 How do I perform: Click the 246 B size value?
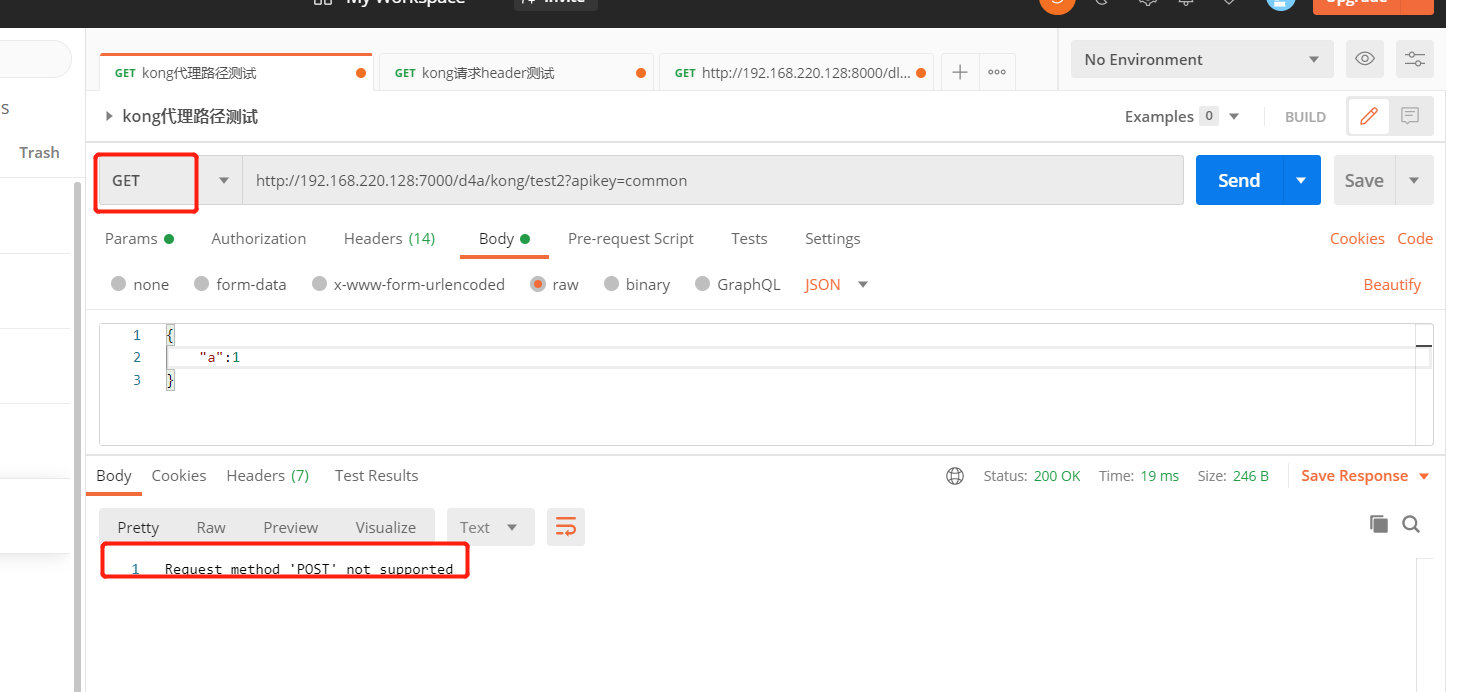click(1251, 476)
